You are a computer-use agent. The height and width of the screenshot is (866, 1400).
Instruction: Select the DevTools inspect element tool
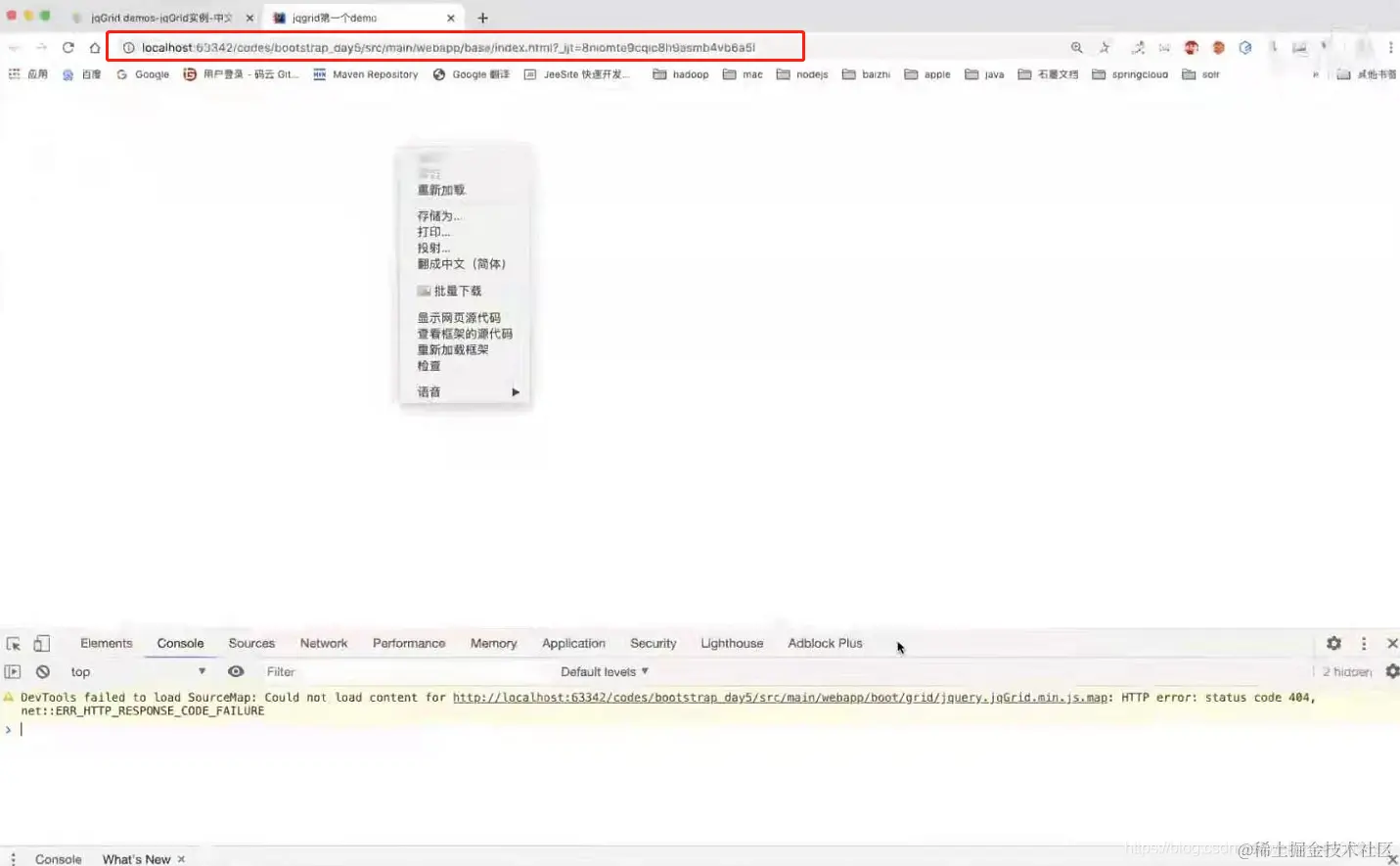[x=14, y=643]
